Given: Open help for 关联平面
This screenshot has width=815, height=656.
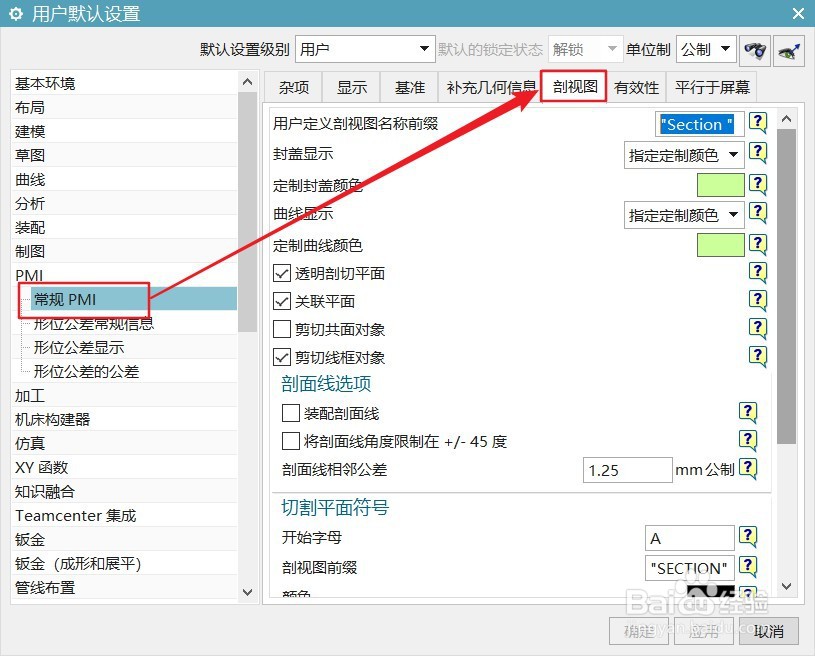Looking at the screenshot, I should (758, 300).
